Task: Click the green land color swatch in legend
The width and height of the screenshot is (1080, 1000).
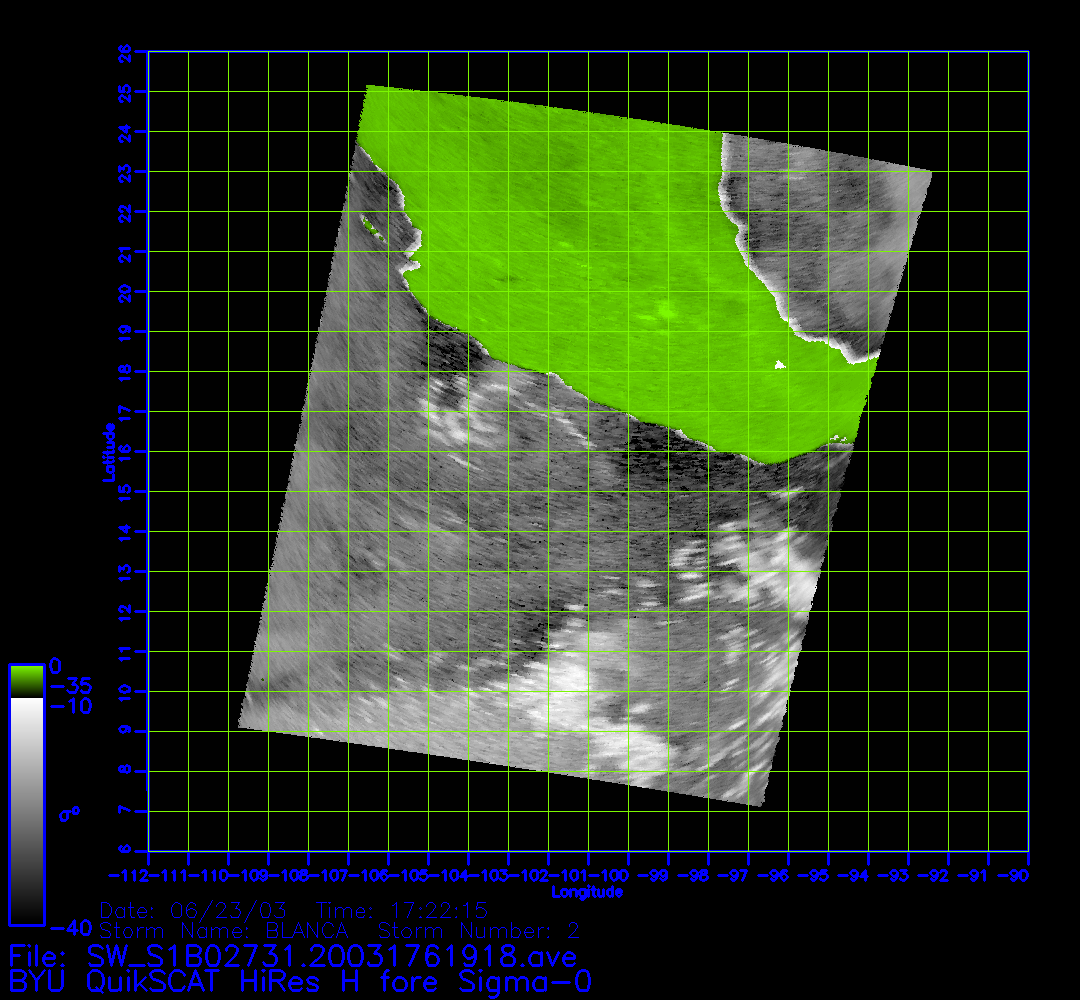Action: 26,681
